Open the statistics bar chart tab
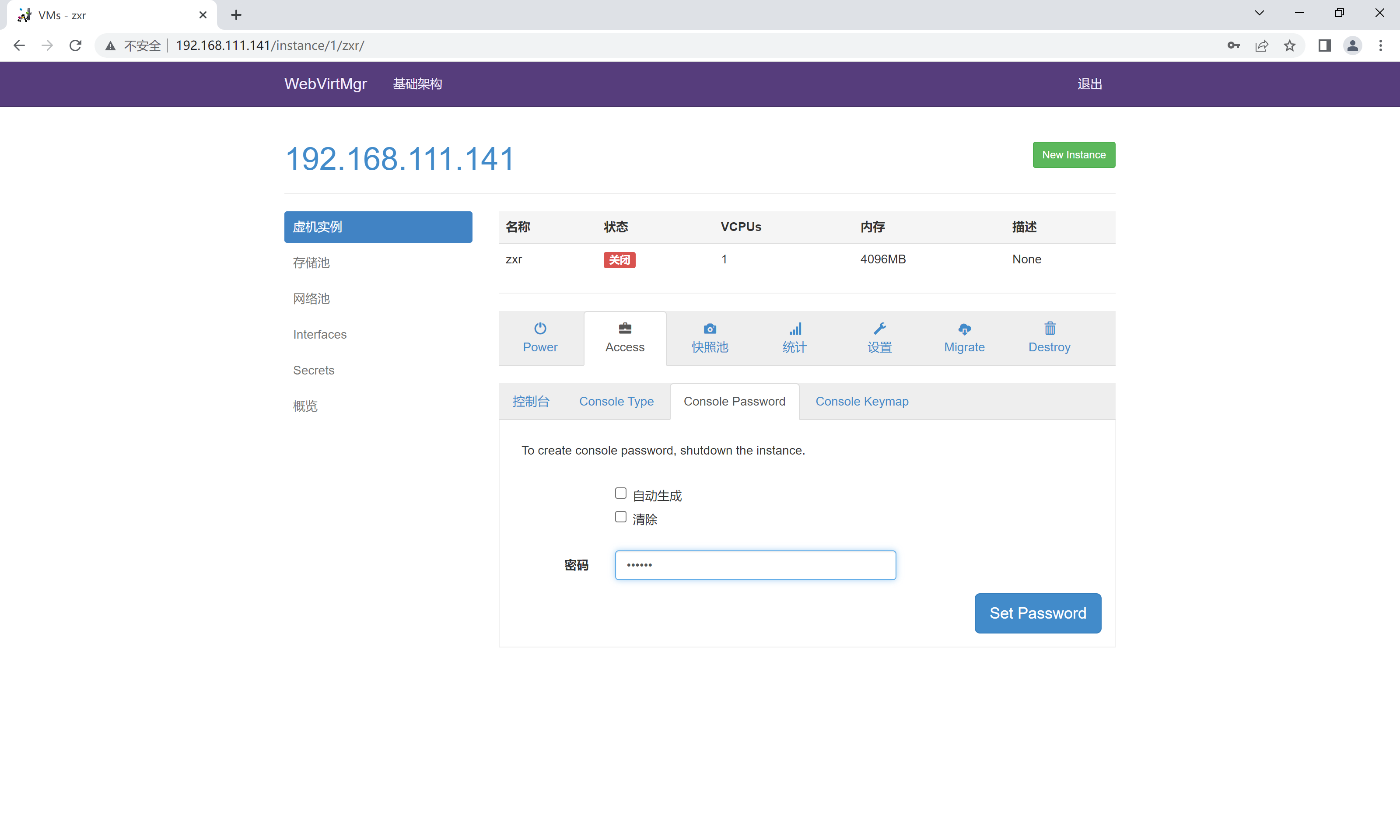The image size is (1400, 840). click(x=794, y=338)
